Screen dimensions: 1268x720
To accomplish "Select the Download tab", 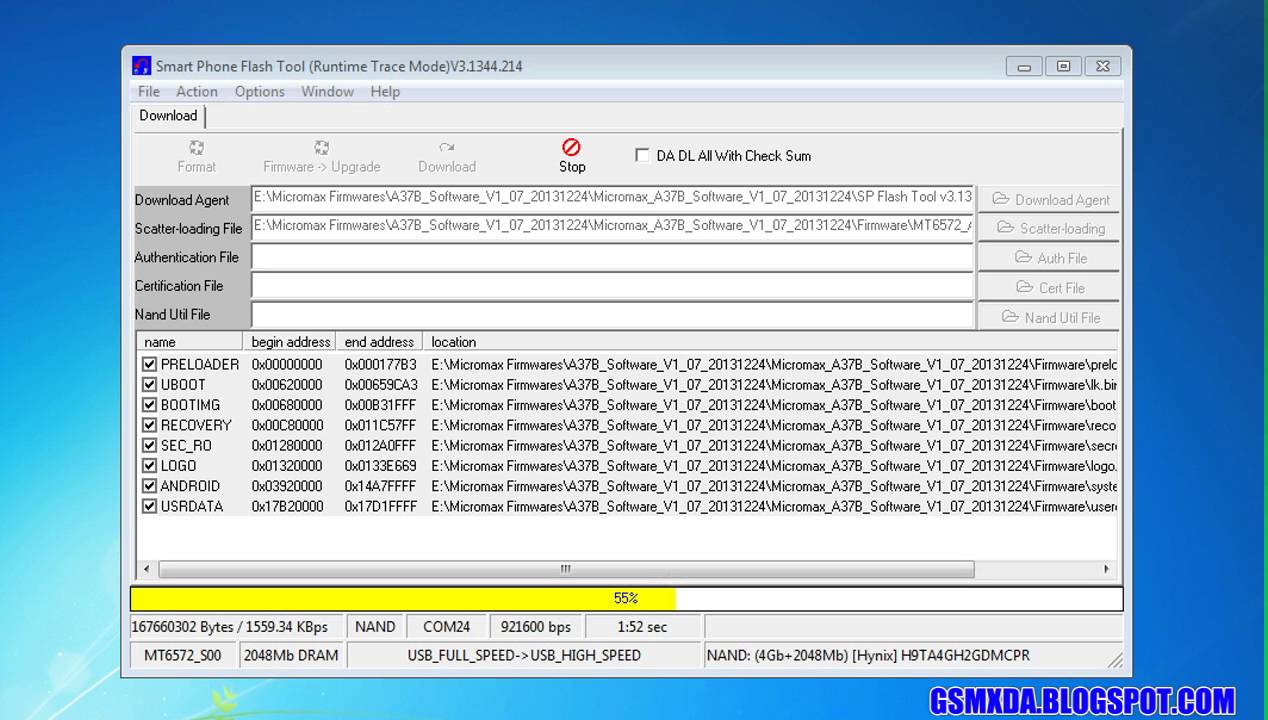I will pos(168,115).
